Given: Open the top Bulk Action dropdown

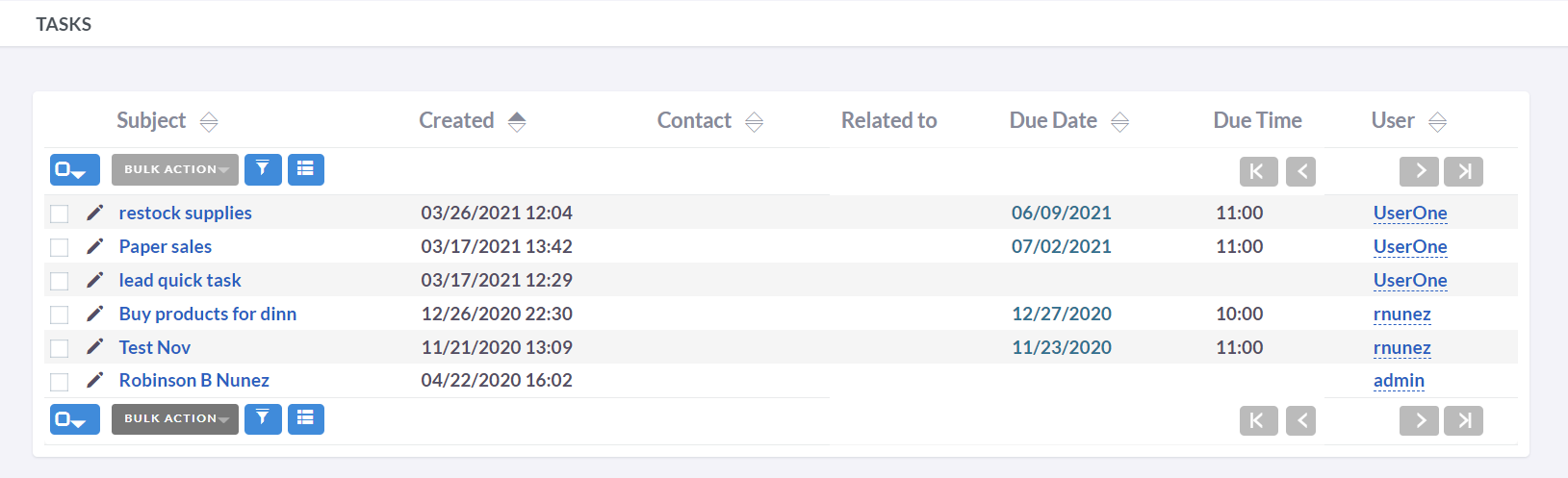Looking at the screenshot, I should [x=175, y=169].
